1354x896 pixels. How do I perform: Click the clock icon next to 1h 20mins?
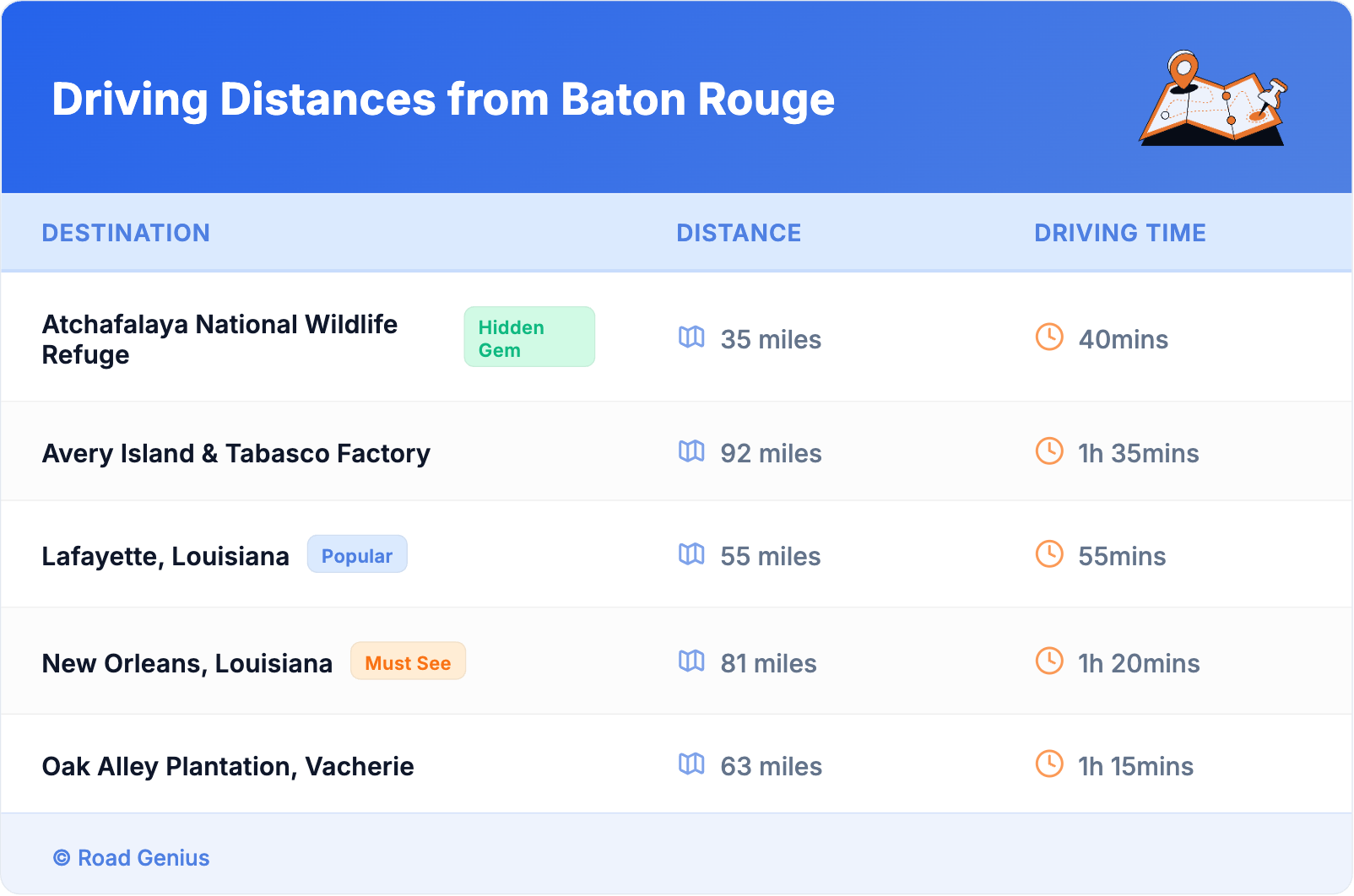1049,661
